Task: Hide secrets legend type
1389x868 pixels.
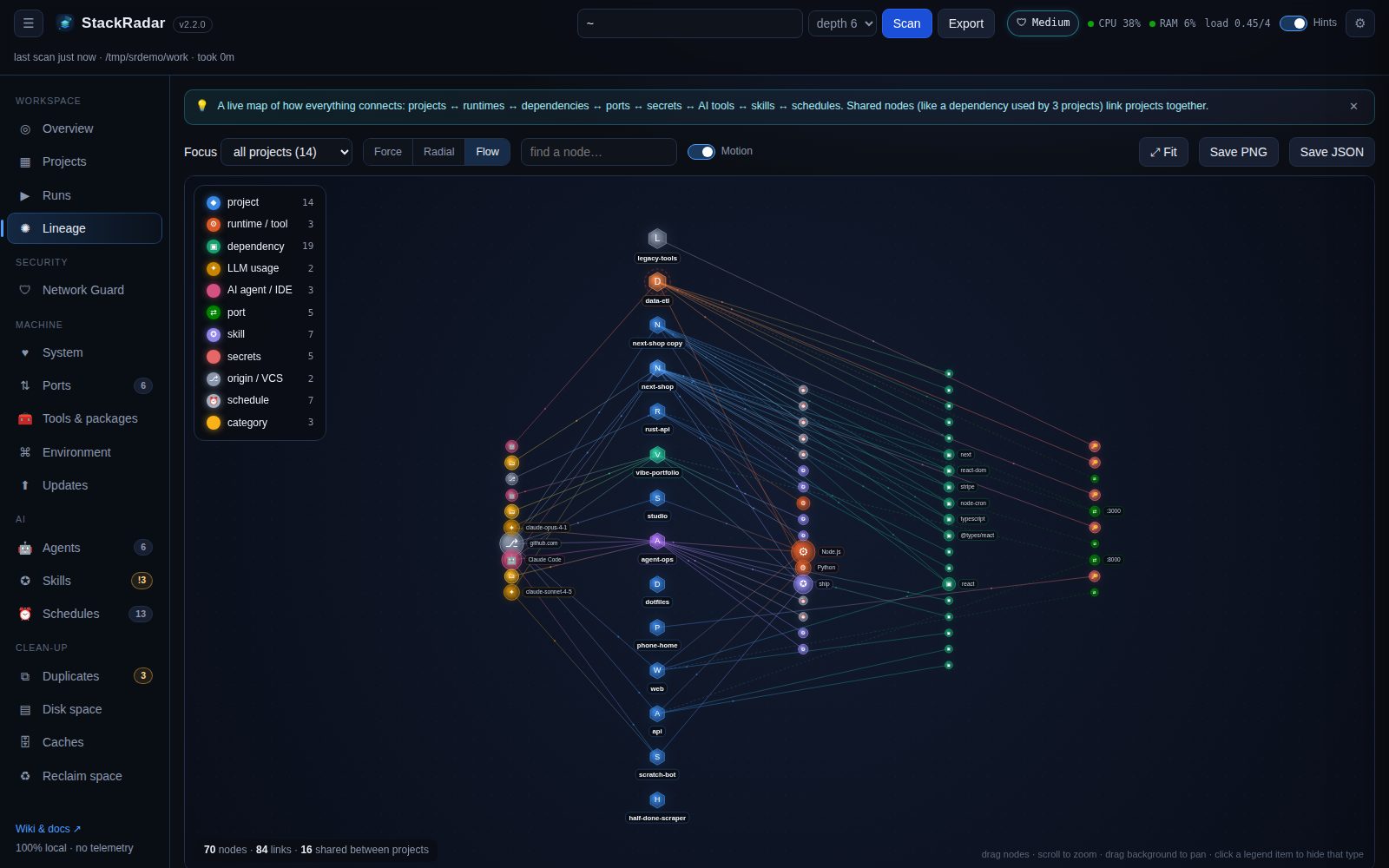Action: [260, 357]
